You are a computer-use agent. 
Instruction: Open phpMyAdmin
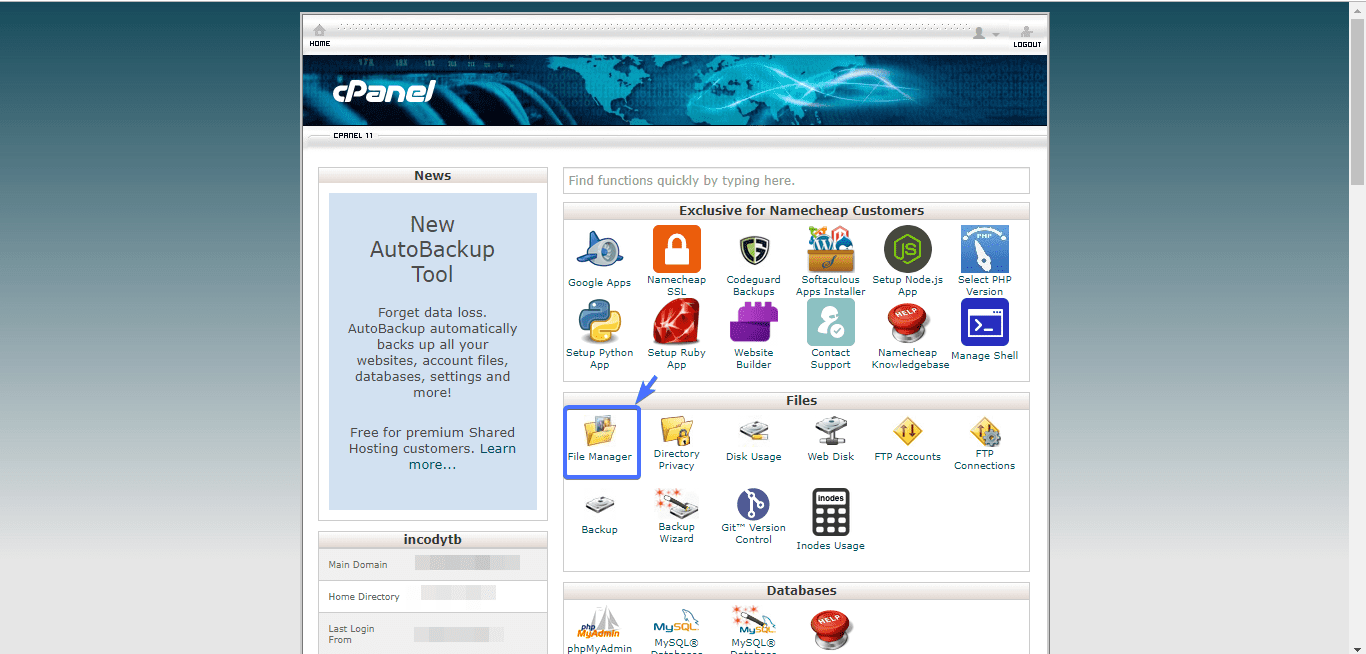(x=599, y=623)
